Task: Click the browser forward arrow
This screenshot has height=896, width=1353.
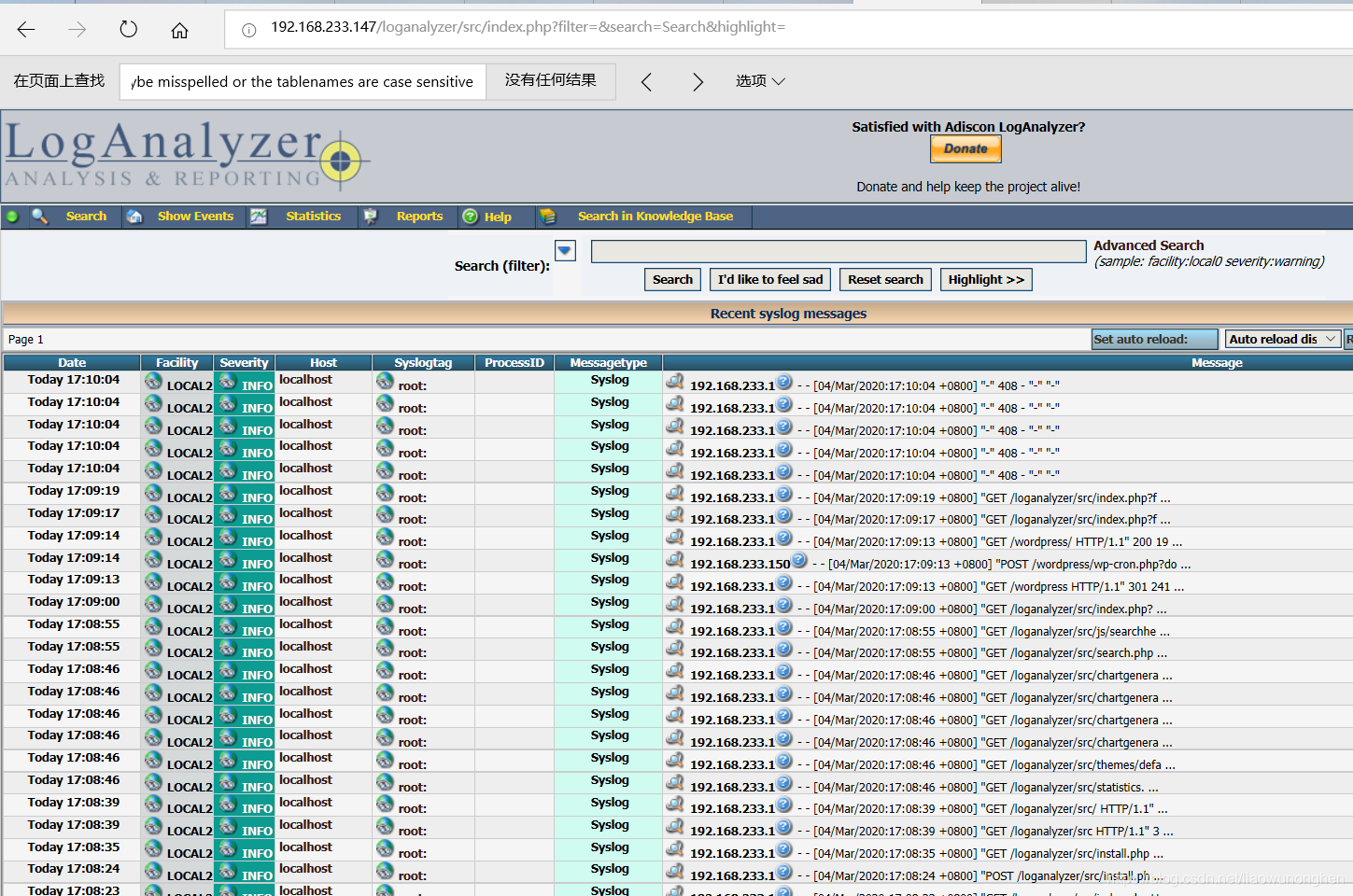Action: point(77,30)
